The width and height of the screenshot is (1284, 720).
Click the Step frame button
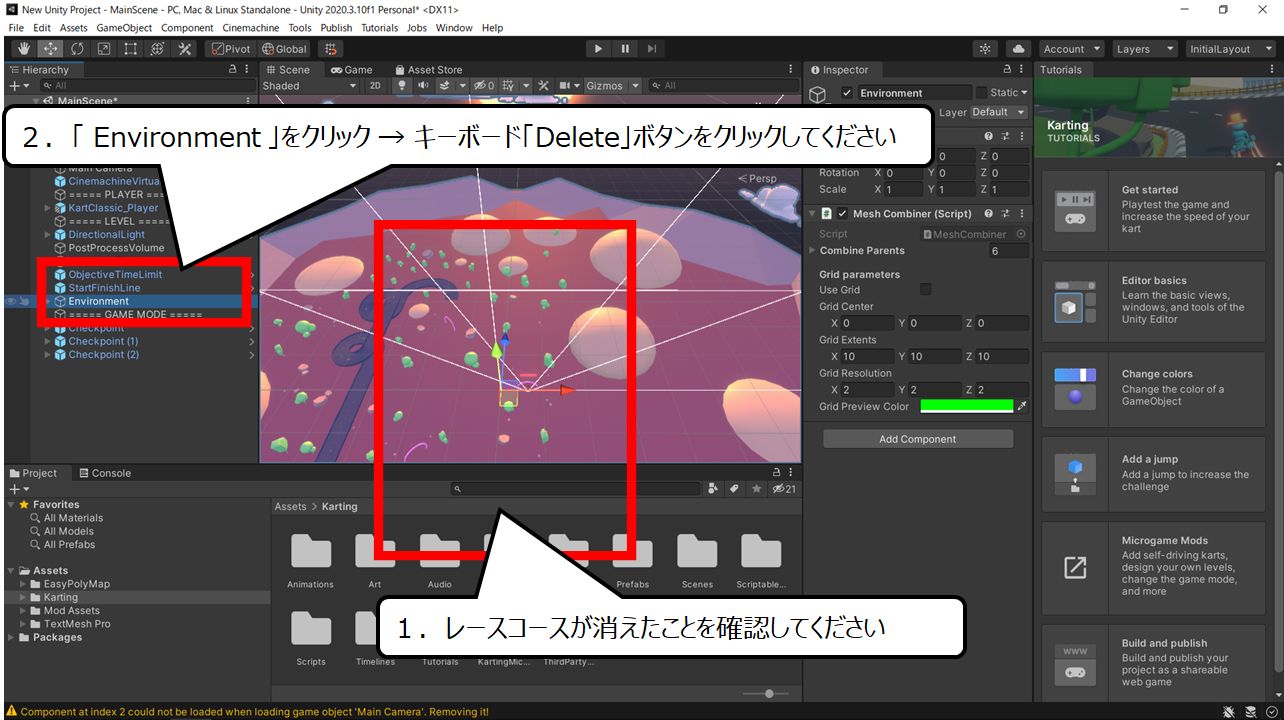[x=652, y=49]
